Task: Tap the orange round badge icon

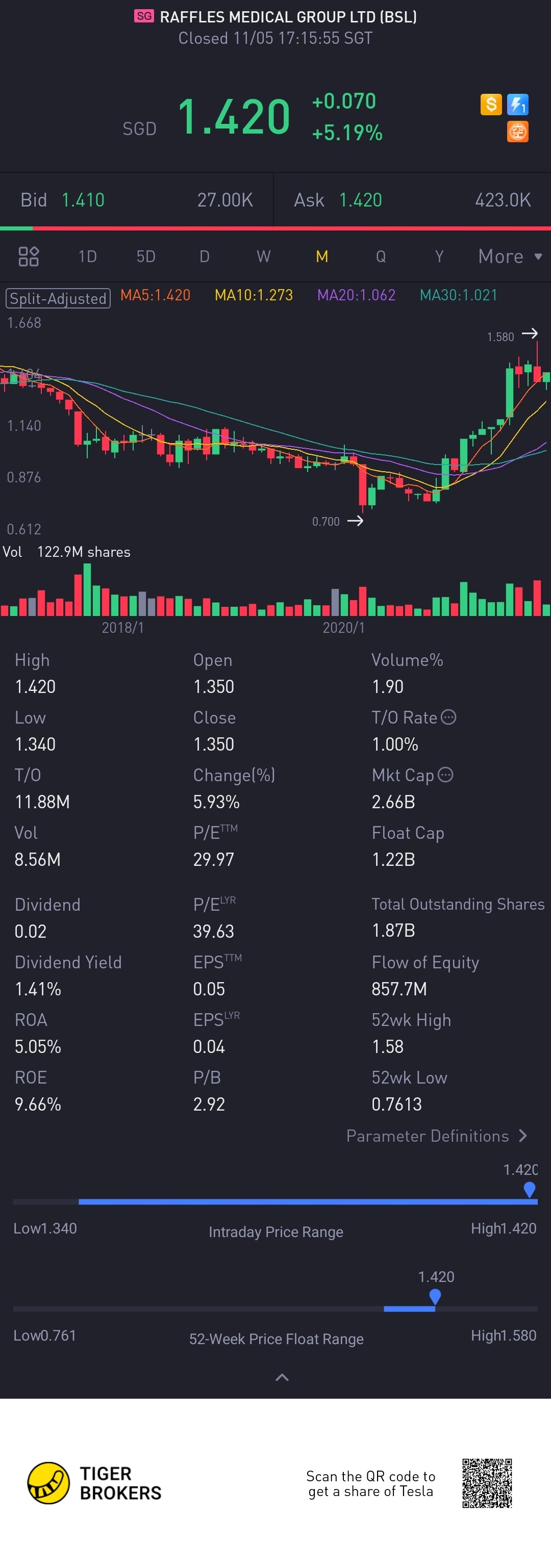Action: (x=517, y=132)
